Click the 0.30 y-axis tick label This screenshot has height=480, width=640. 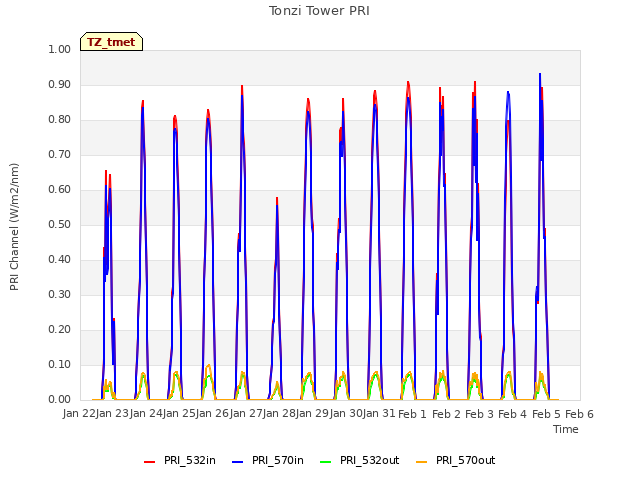[59, 294]
